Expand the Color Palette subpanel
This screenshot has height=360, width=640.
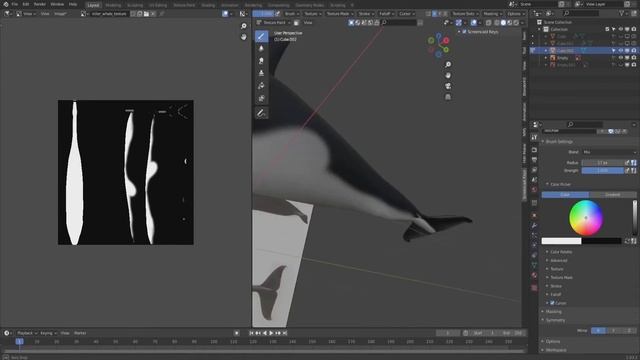click(561, 252)
